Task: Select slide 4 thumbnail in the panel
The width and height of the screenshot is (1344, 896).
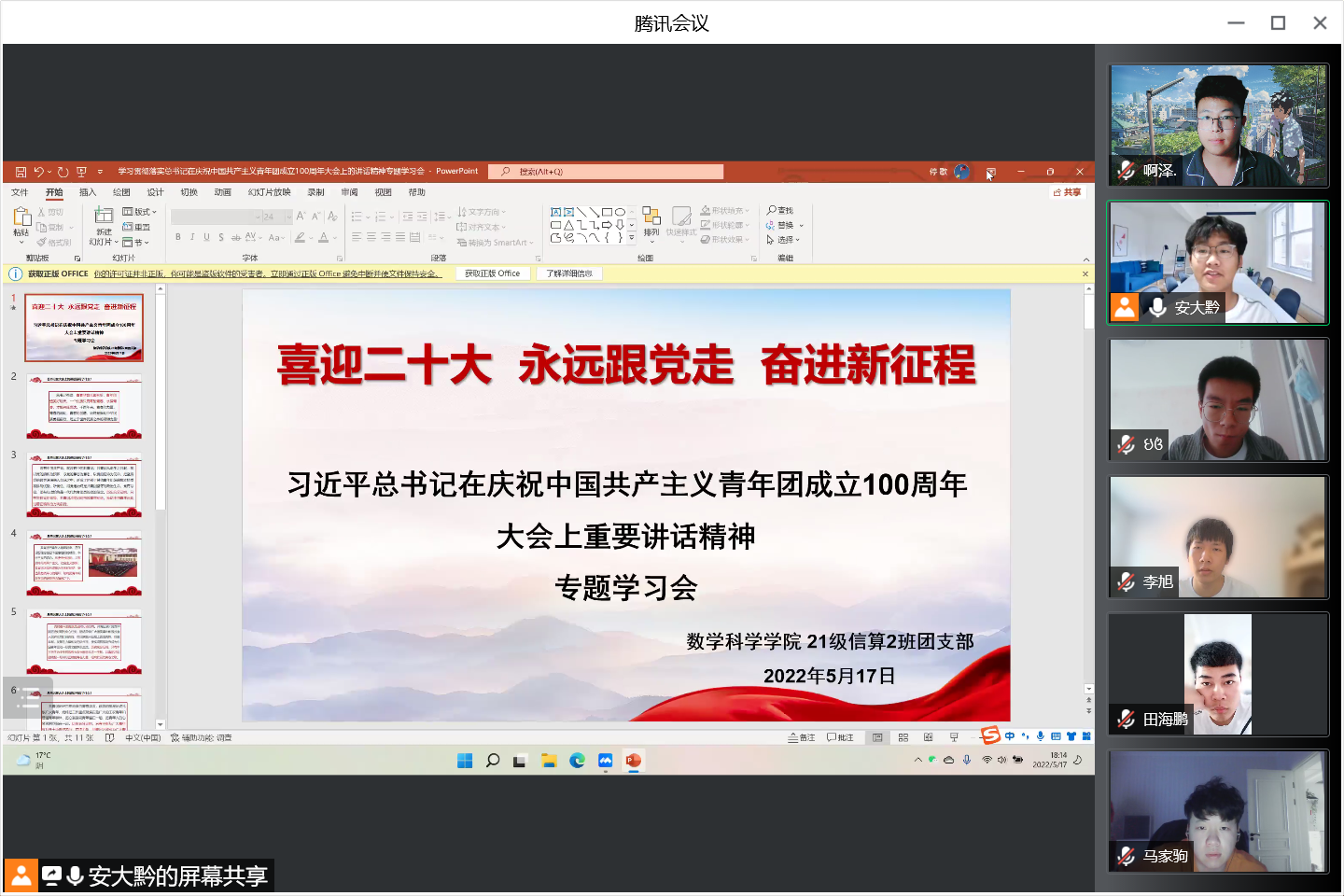Action: [x=84, y=564]
